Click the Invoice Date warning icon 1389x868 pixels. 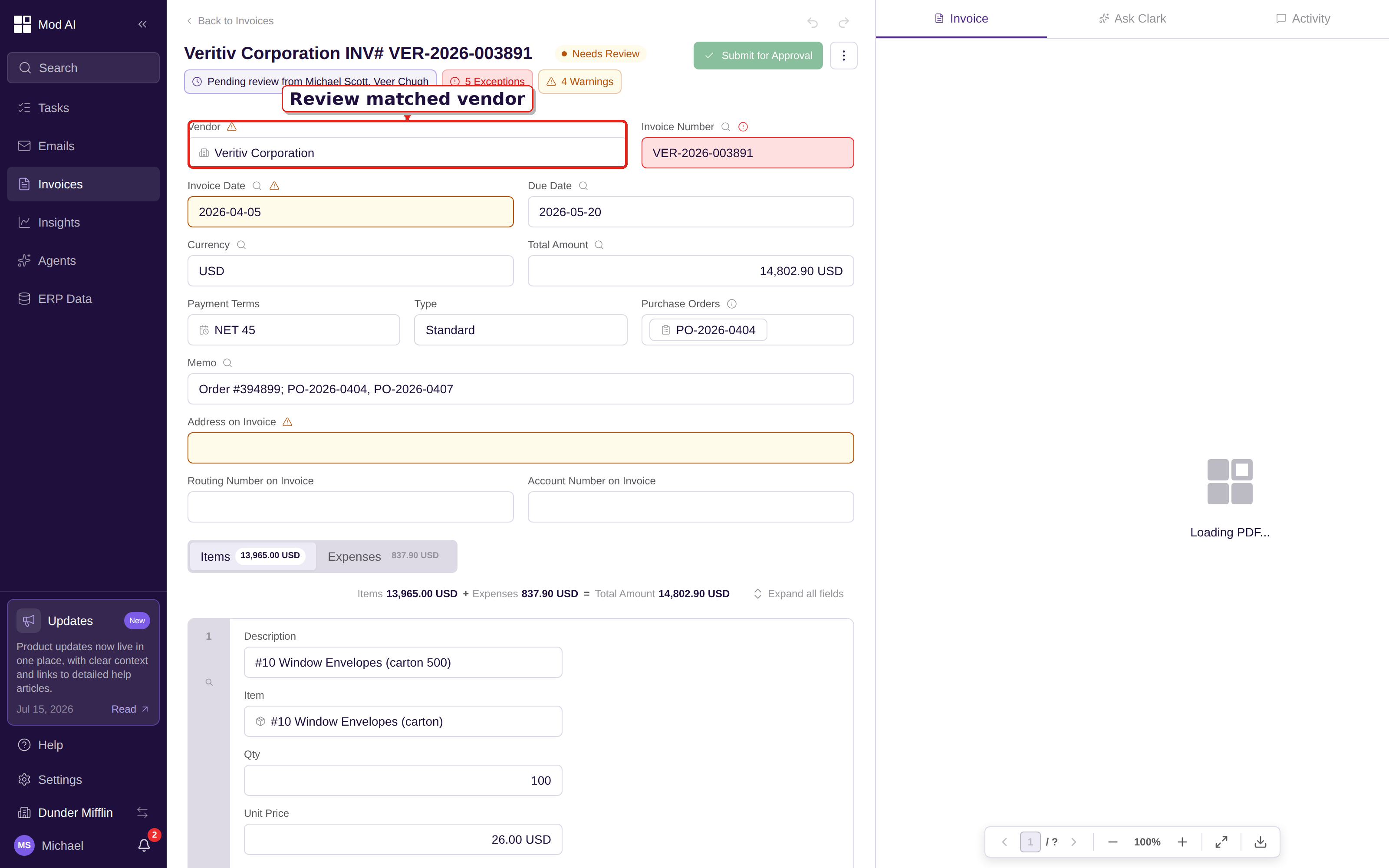point(274,186)
